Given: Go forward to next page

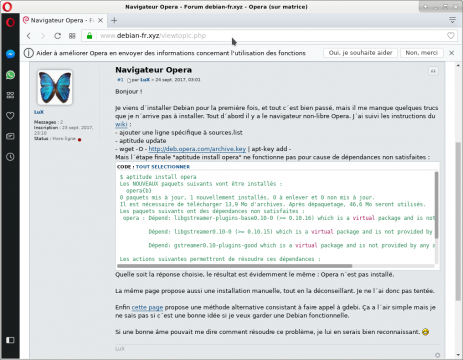Looking at the screenshot, I should click(x=43, y=36).
